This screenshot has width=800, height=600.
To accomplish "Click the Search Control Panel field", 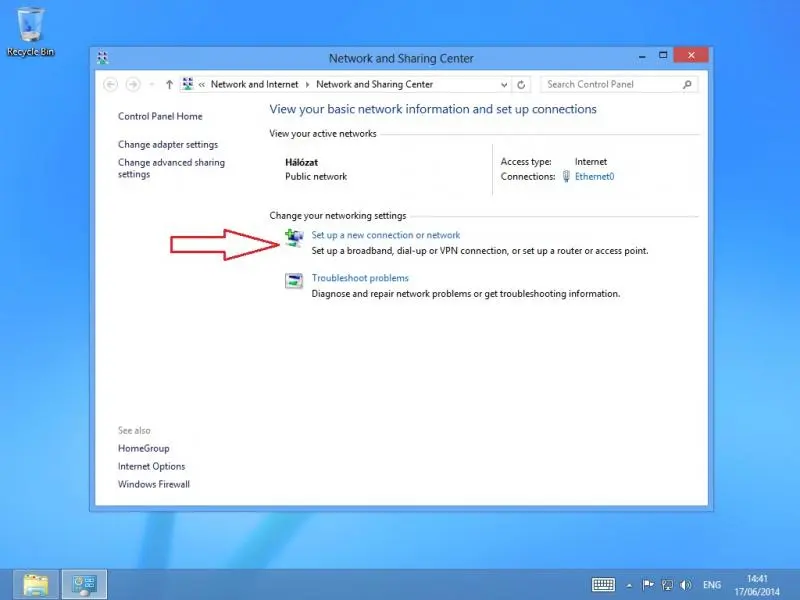I will coord(611,85).
